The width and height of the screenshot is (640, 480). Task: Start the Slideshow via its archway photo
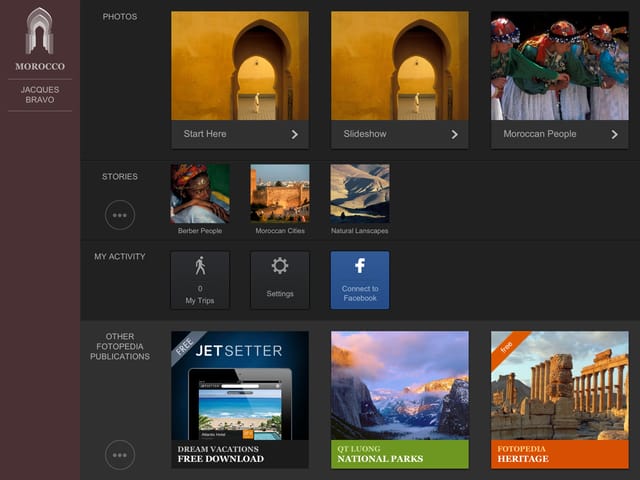(x=400, y=66)
